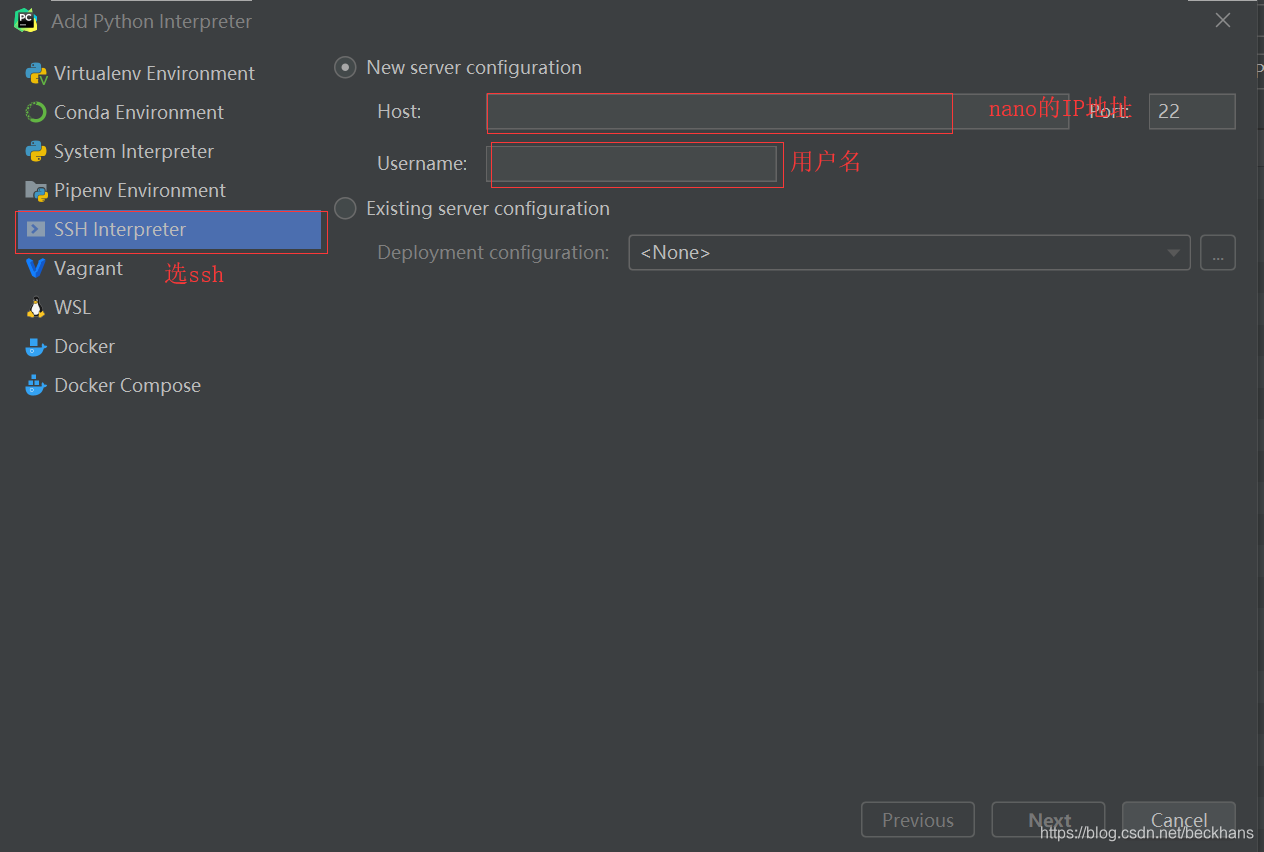Click the Port field showing 22
1264x852 pixels.
click(x=1192, y=112)
